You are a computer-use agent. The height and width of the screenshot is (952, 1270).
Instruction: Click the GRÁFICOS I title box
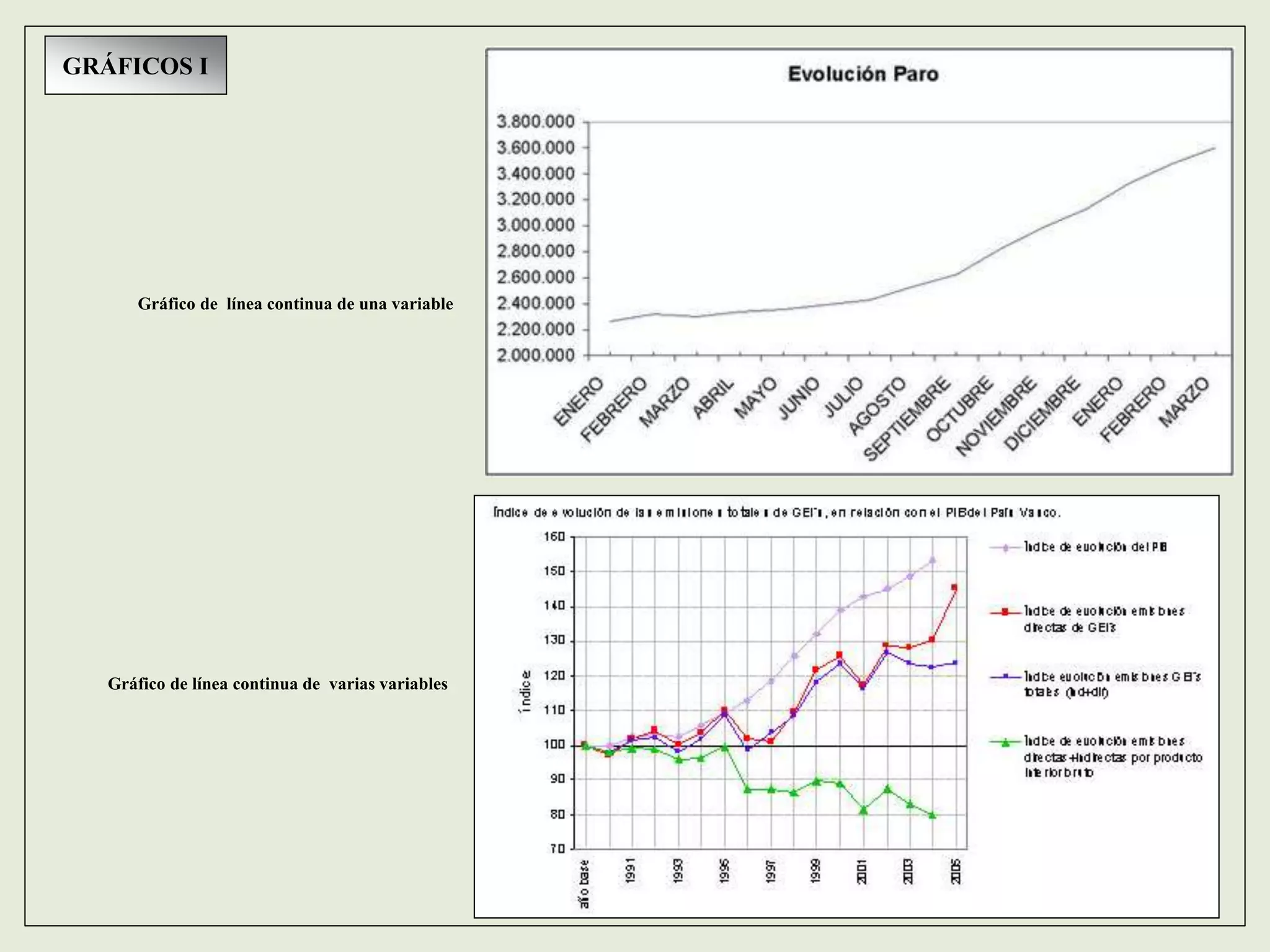pyautogui.click(x=136, y=65)
